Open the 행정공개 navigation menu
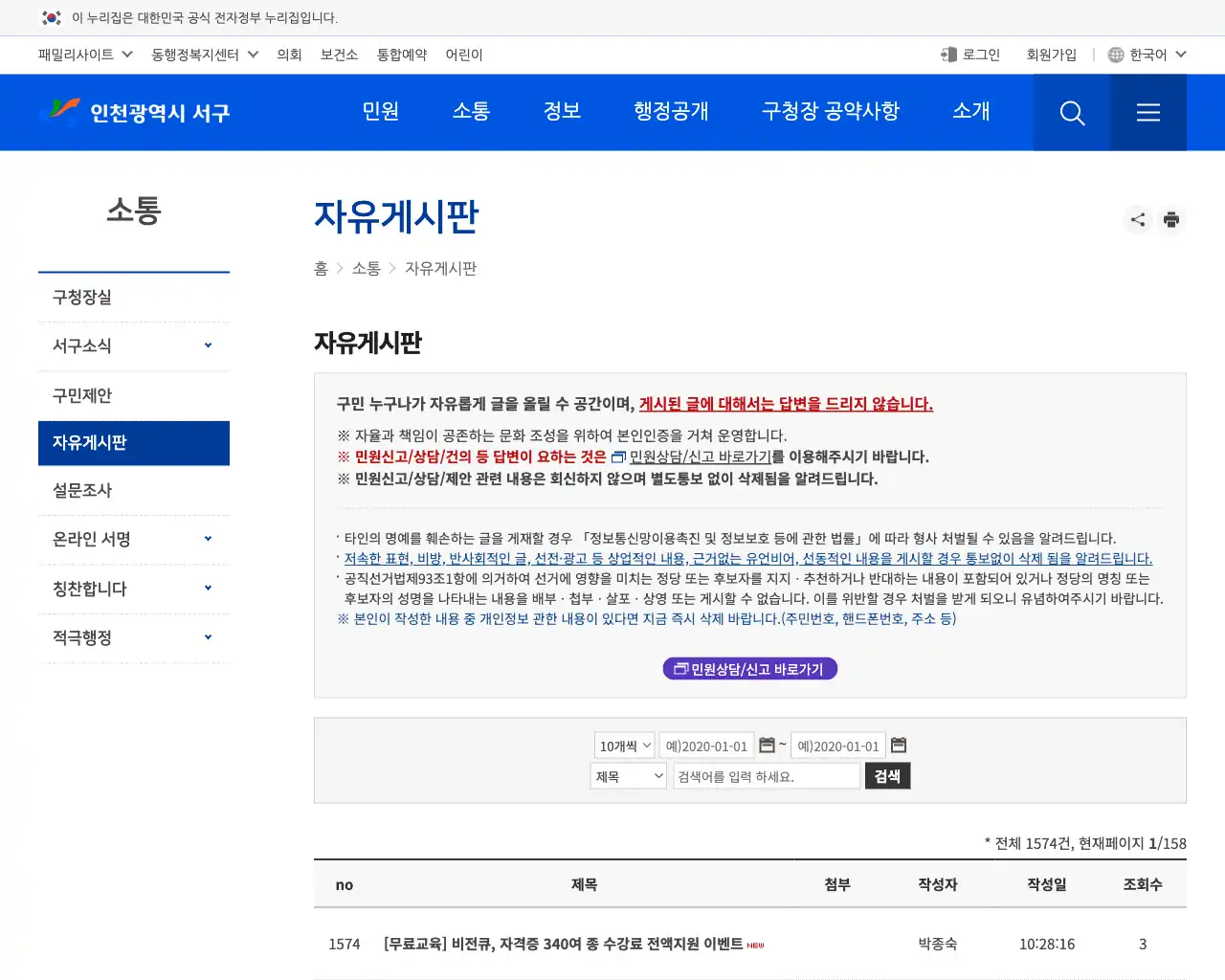1225x980 pixels. 670,112
